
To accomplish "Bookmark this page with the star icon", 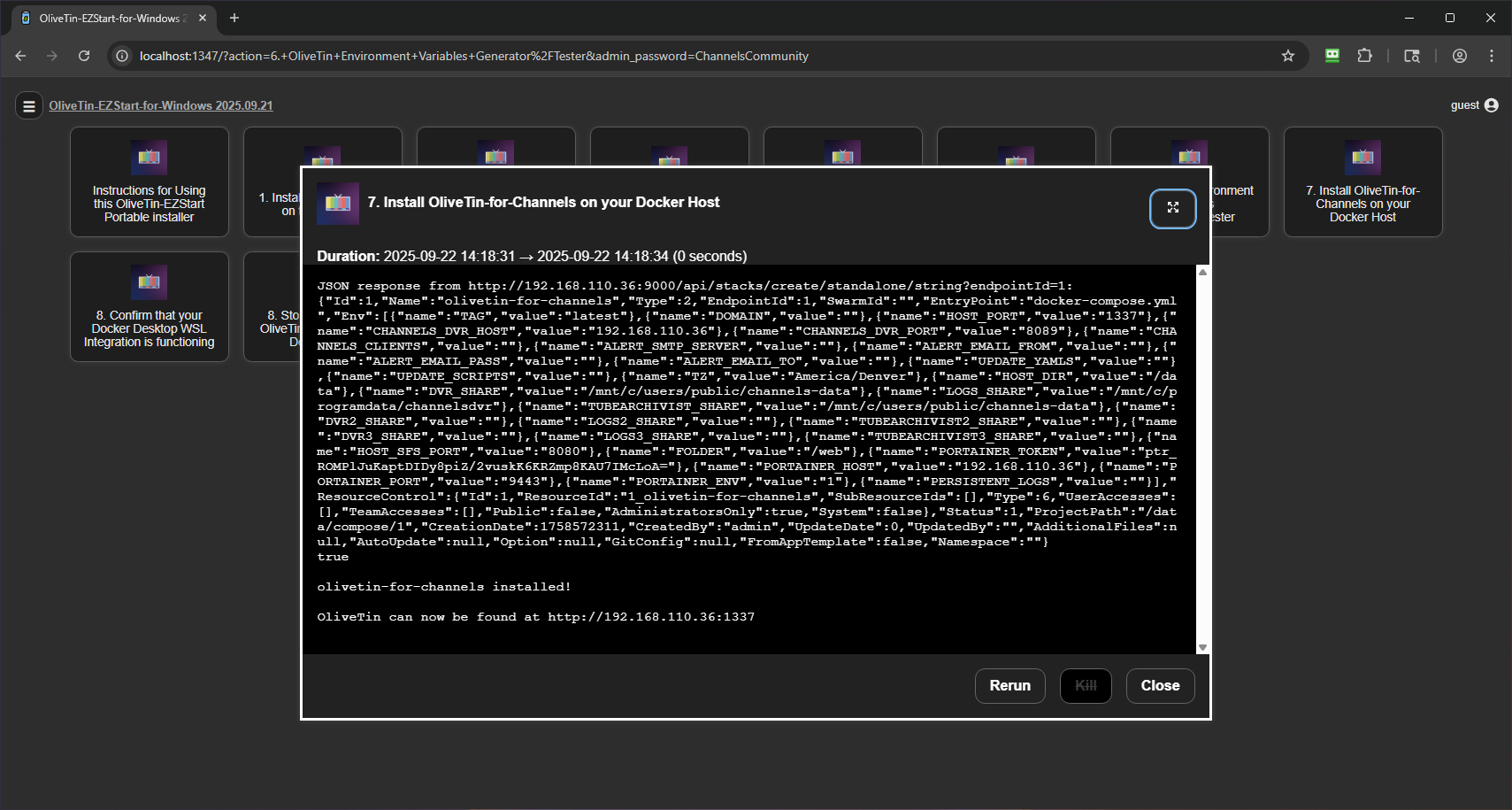I will coord(1289,55).
